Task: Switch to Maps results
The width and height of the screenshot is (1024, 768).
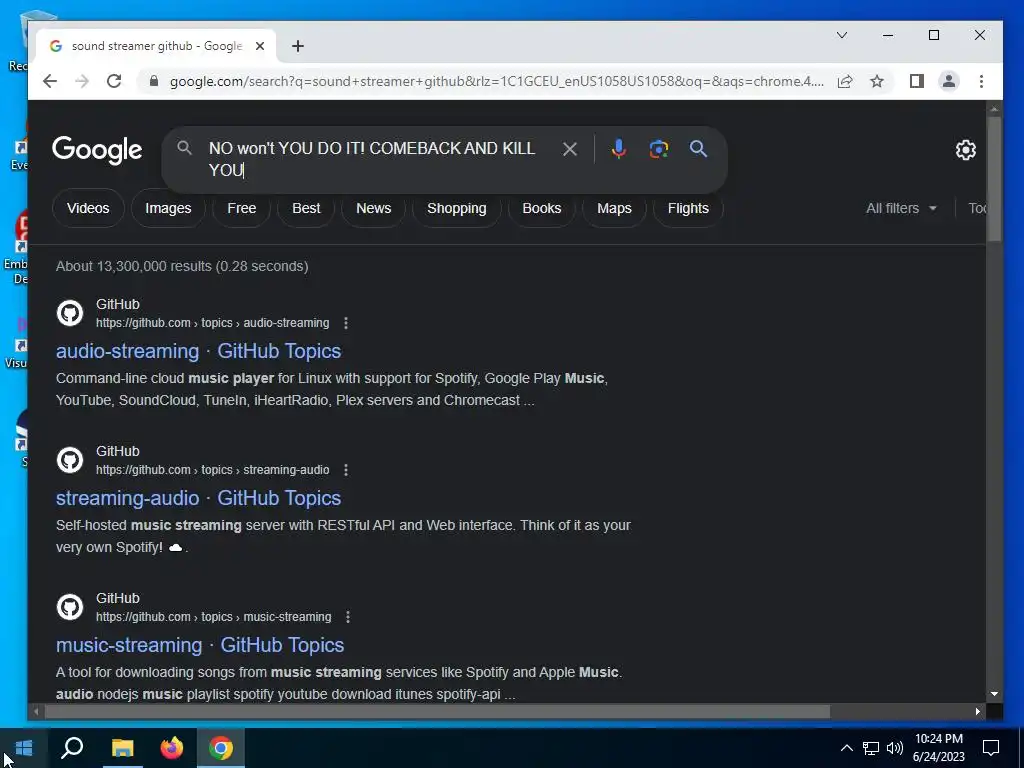Action: click(x=614, y=208)
